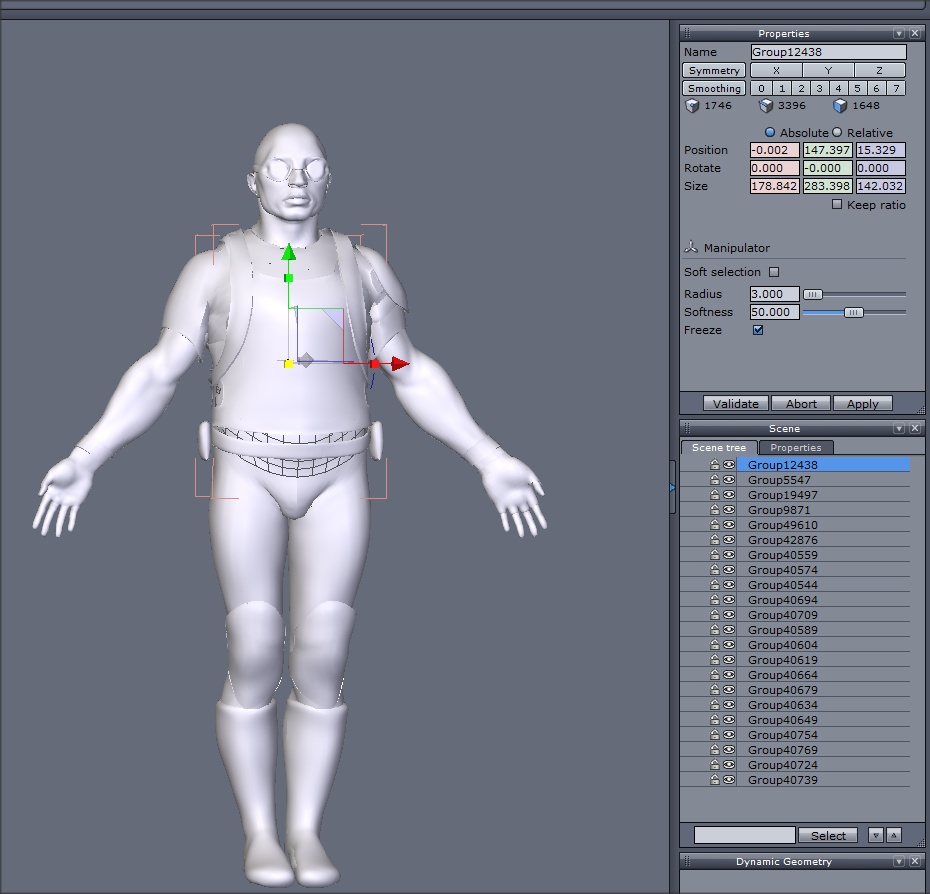Hide Group40619 via its eye icon
Viewport: 930px width, 894px height.
click(x=729, y=660)
